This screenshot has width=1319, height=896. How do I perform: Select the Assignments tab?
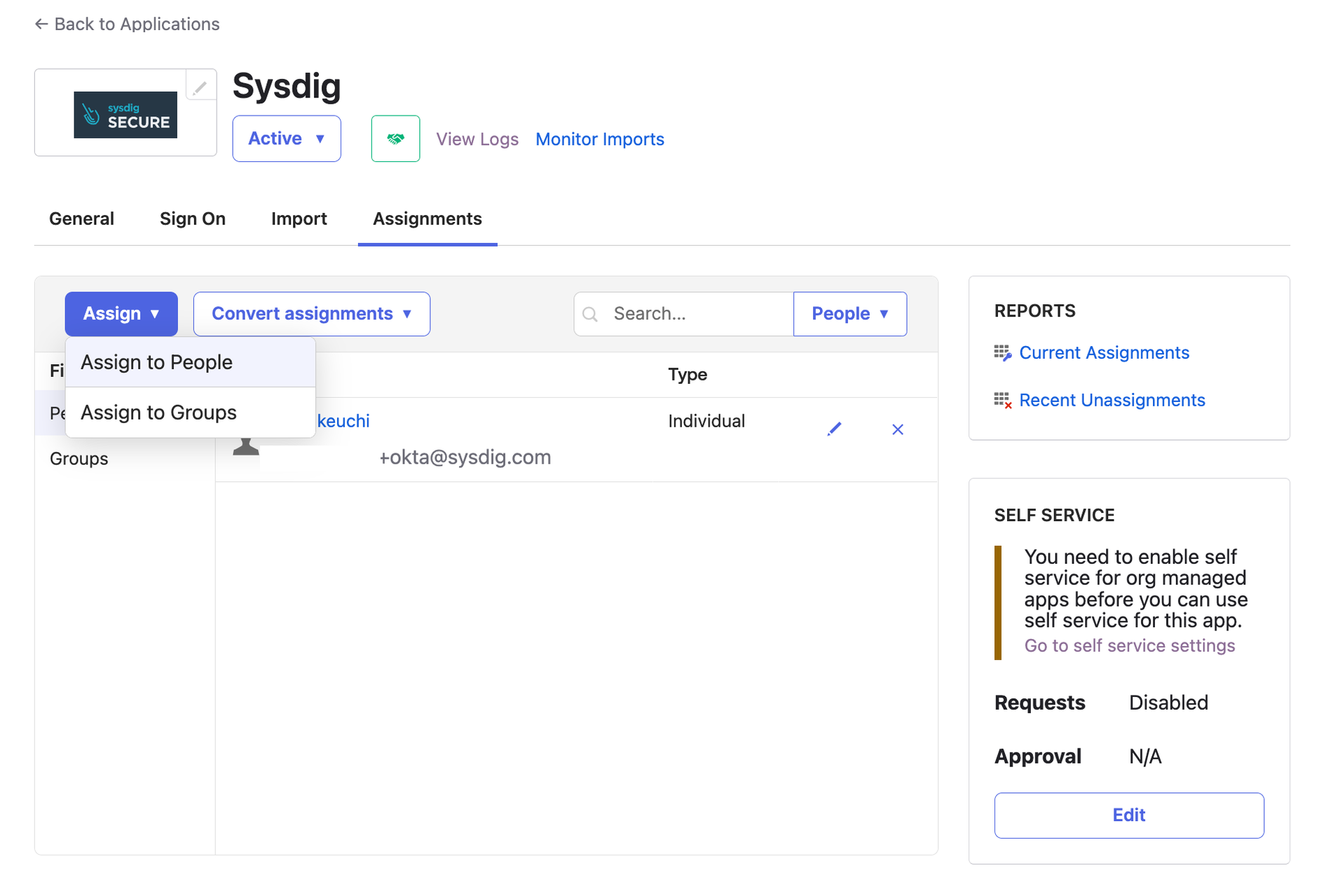428,219
